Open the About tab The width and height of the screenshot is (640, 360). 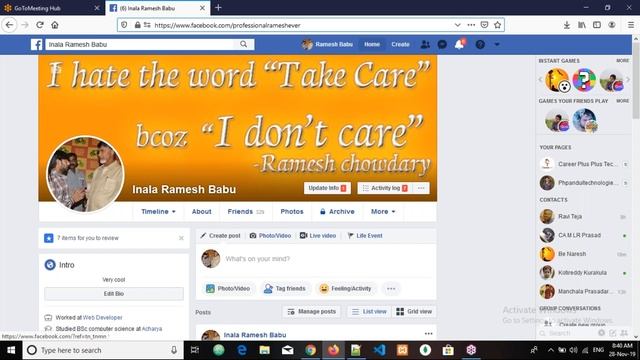pyautogui.click(x=202, y=211)
